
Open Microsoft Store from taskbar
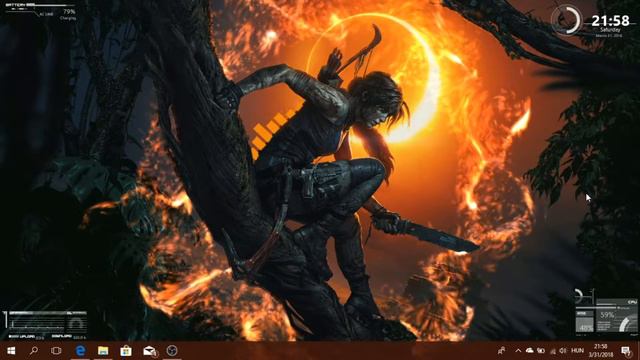126,351
